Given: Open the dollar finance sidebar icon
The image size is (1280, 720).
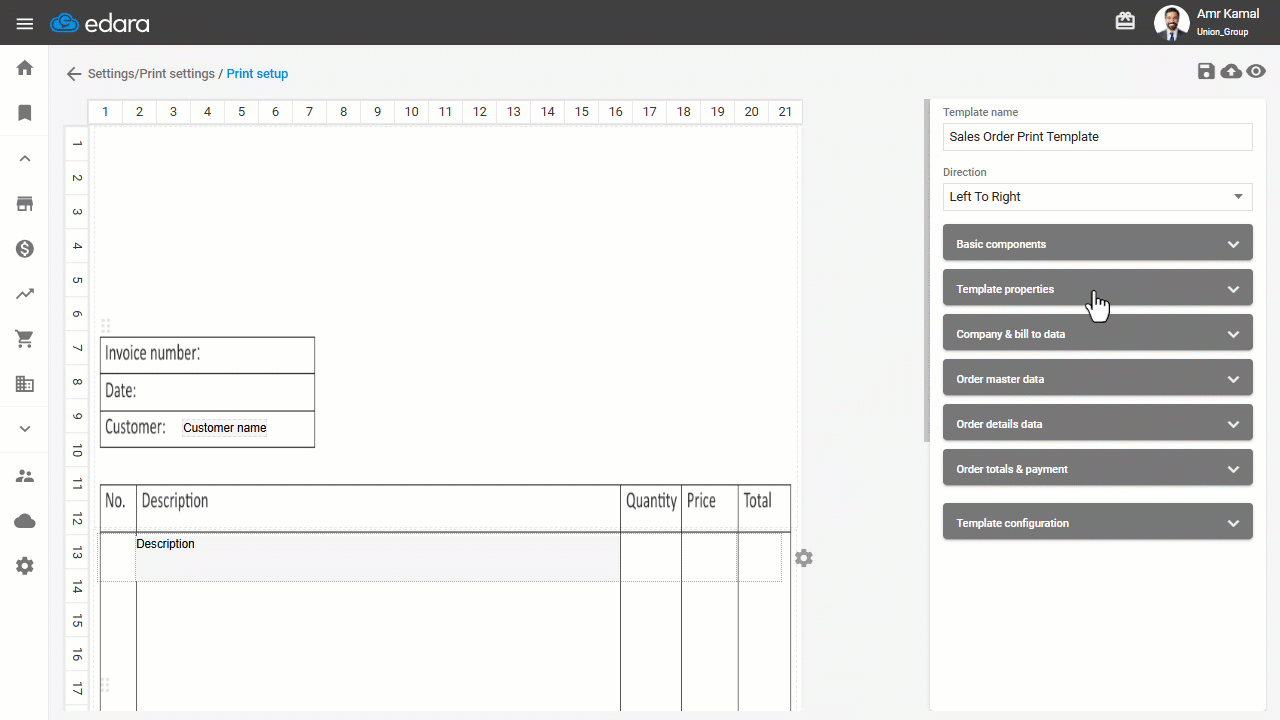Looking at the screenshot, I should click(x=25, y=249).
